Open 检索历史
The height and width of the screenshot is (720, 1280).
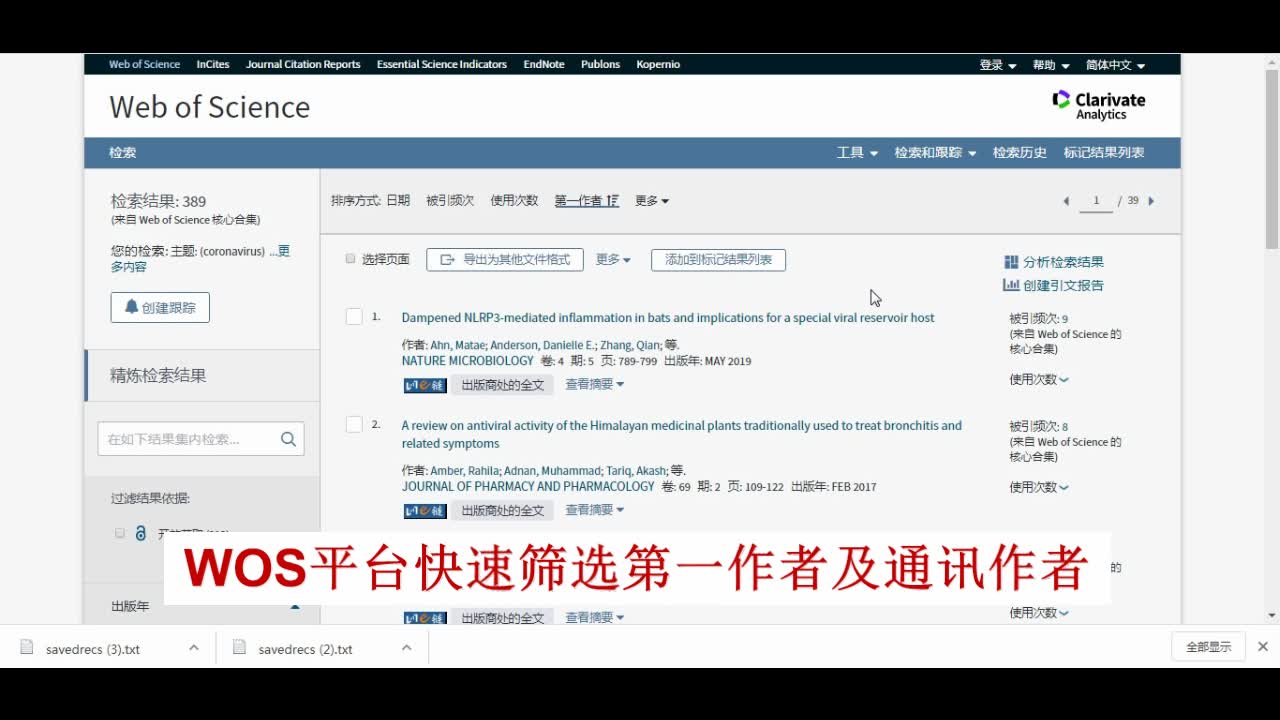(x=1020, y=153)
